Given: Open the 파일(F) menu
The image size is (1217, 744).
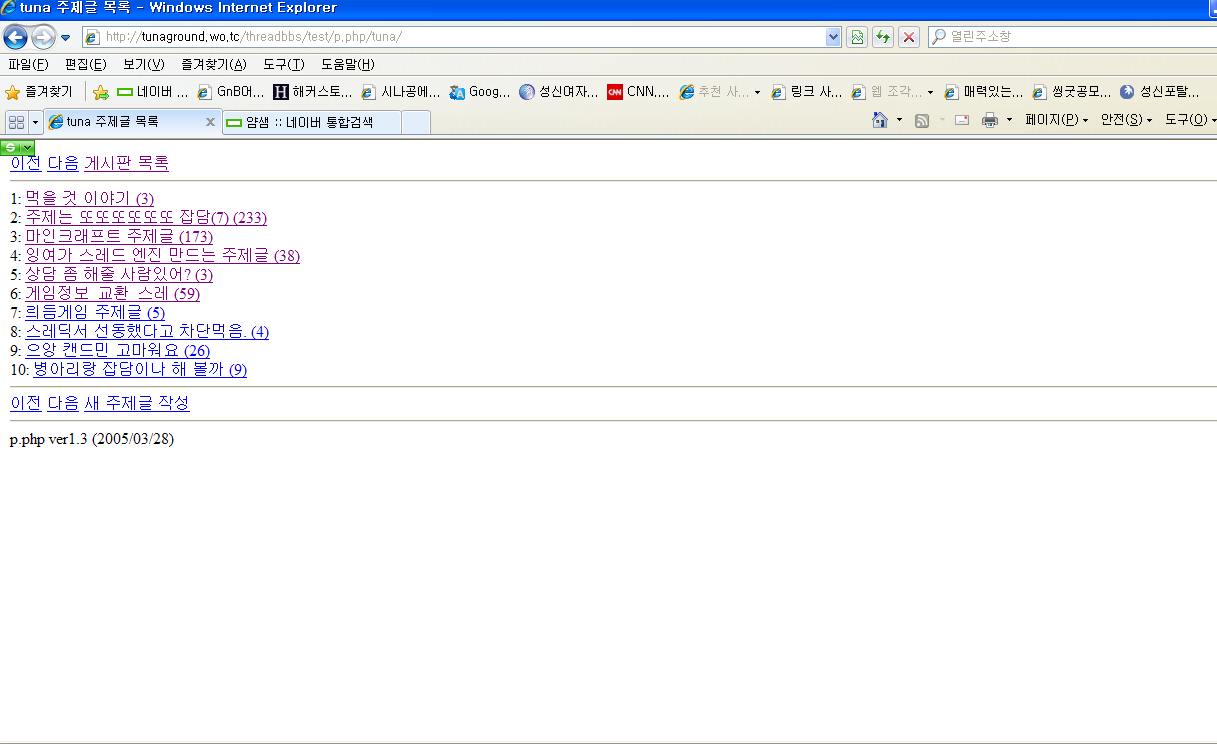Looking at the screenshot, I should click(x=28, y=65).
